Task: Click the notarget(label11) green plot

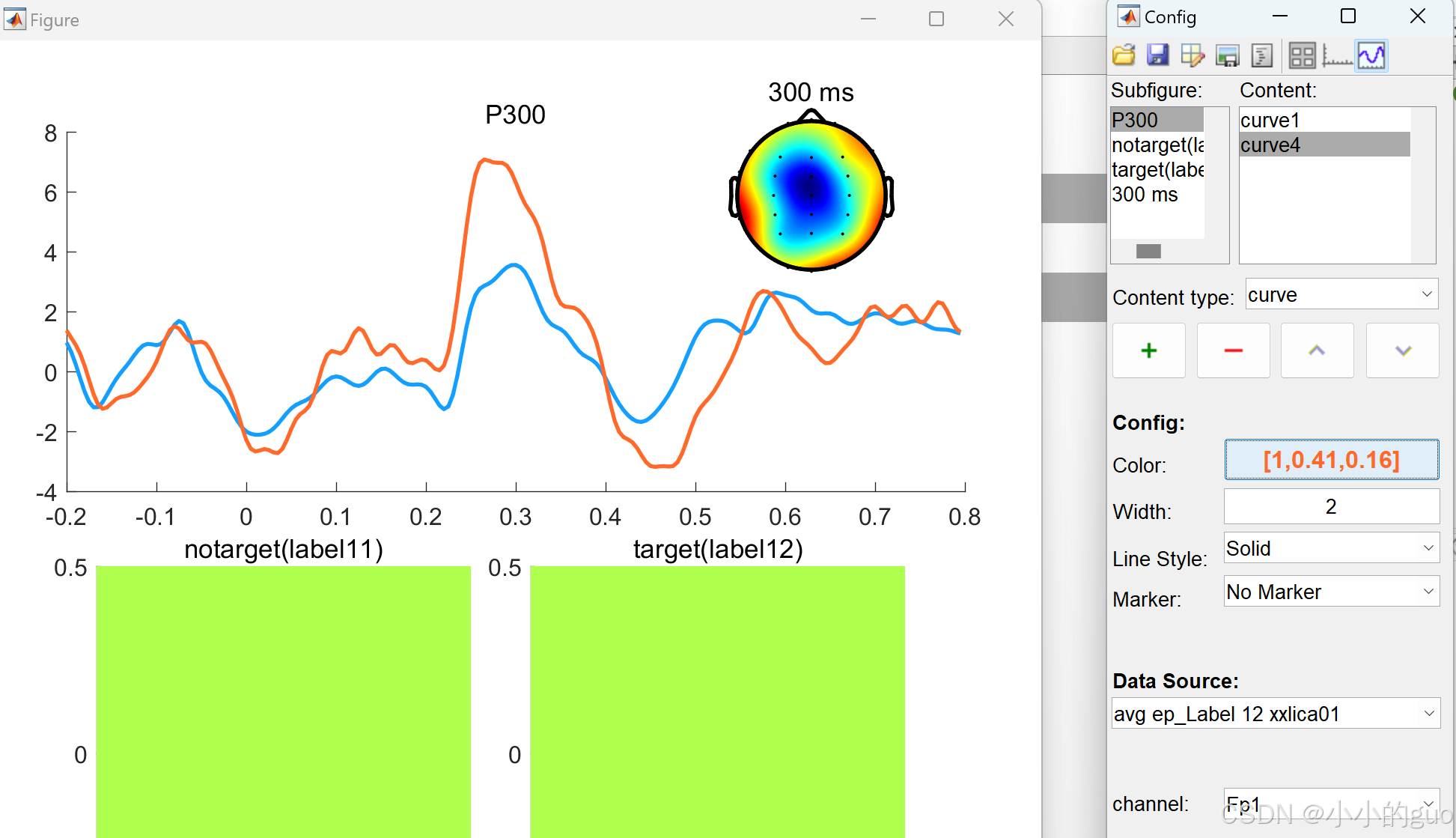Action: coord(284,702)
